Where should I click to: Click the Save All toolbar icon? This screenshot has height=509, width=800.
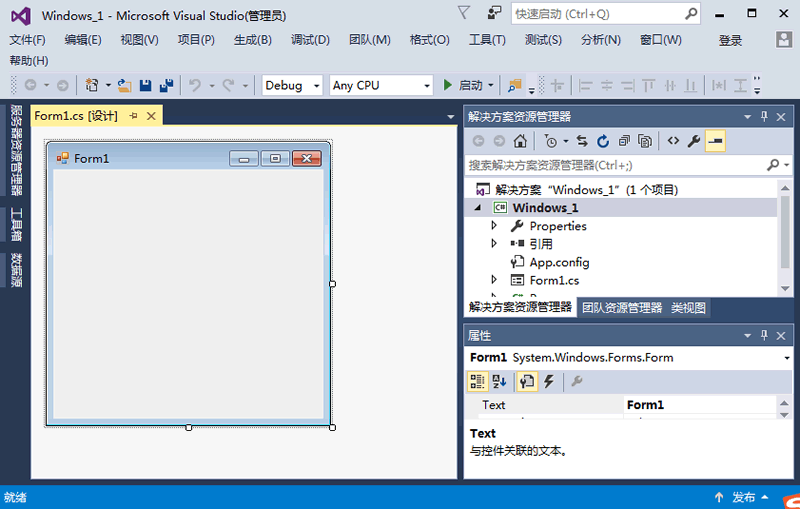(x=165, y=86)
